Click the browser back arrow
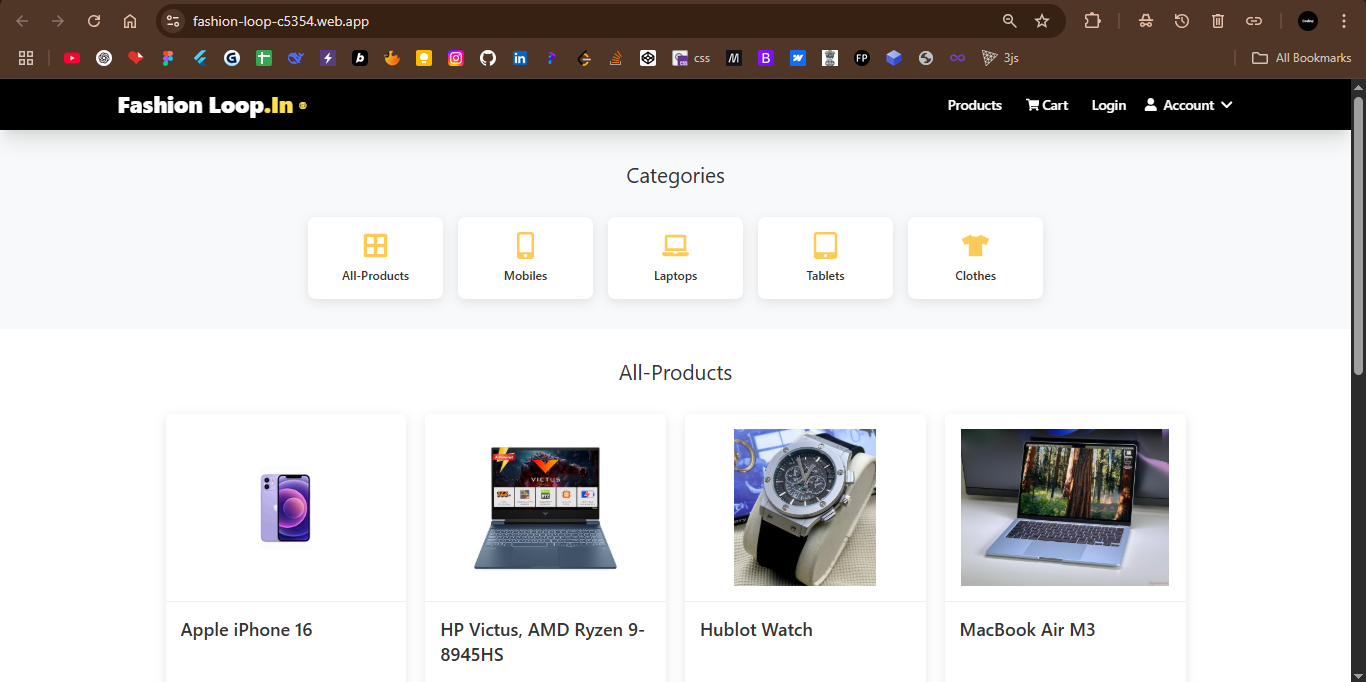The height and width of the screenshot is (682, 1366). click(22, 21)
